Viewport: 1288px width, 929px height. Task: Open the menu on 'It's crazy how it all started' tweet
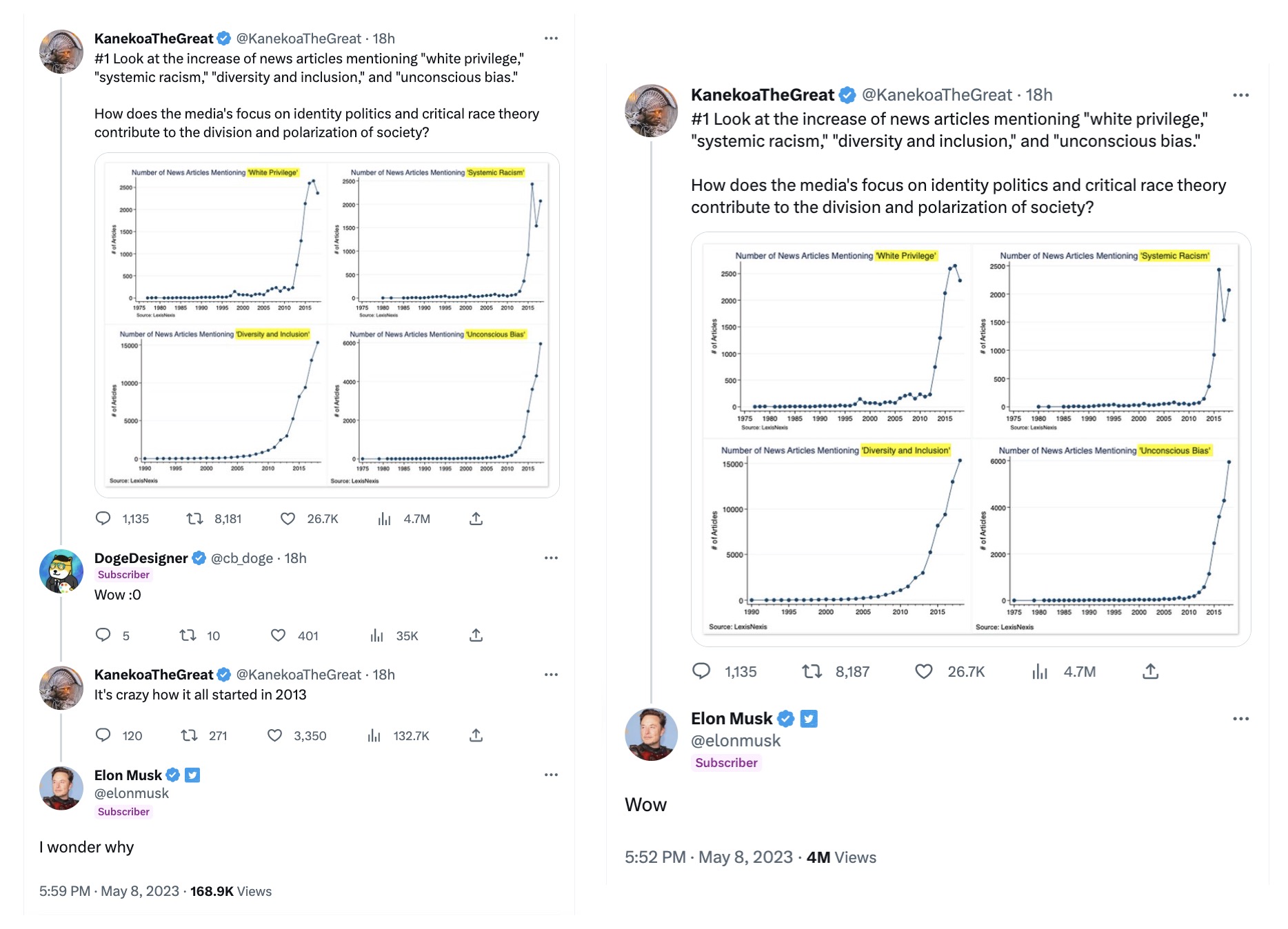pos(550,674)
